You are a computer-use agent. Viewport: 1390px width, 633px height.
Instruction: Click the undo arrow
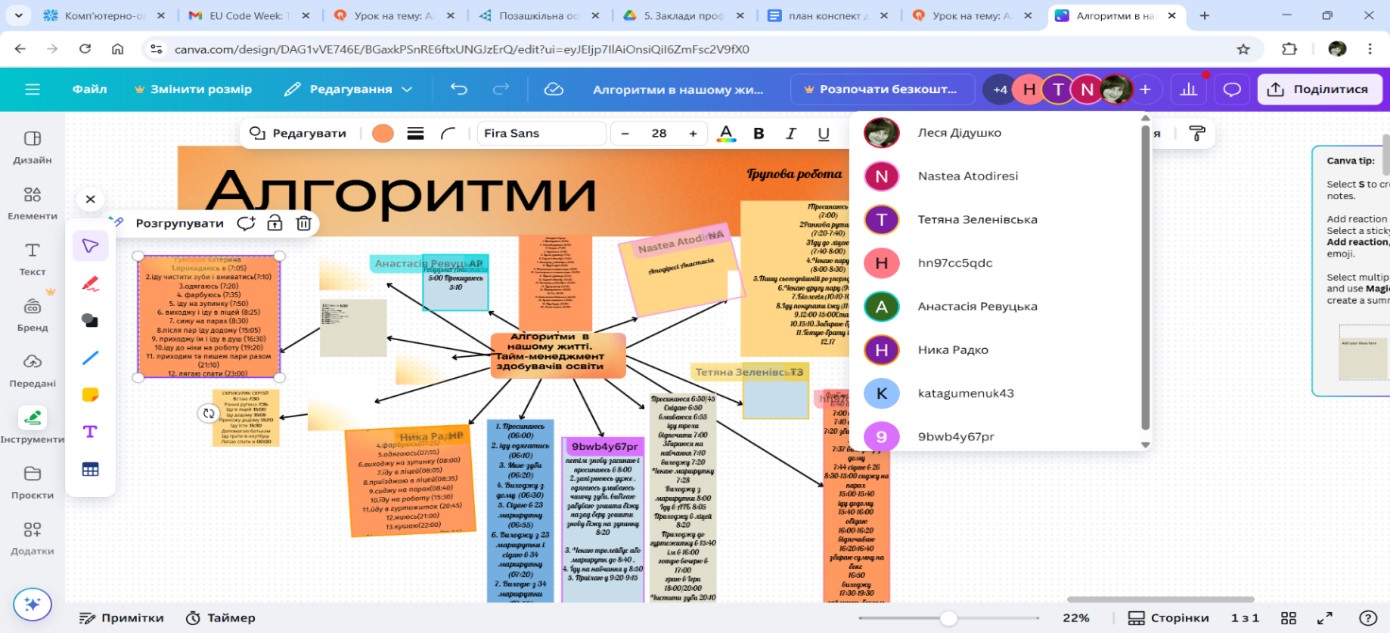[459, 89]
